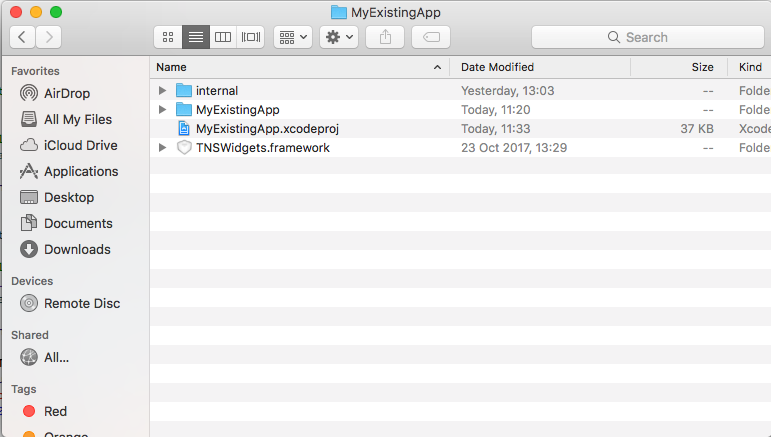Image resolution: width=771 pixels, height=437 pixels.
Task: Click the Share toolbar button
Action: [385, 37]
